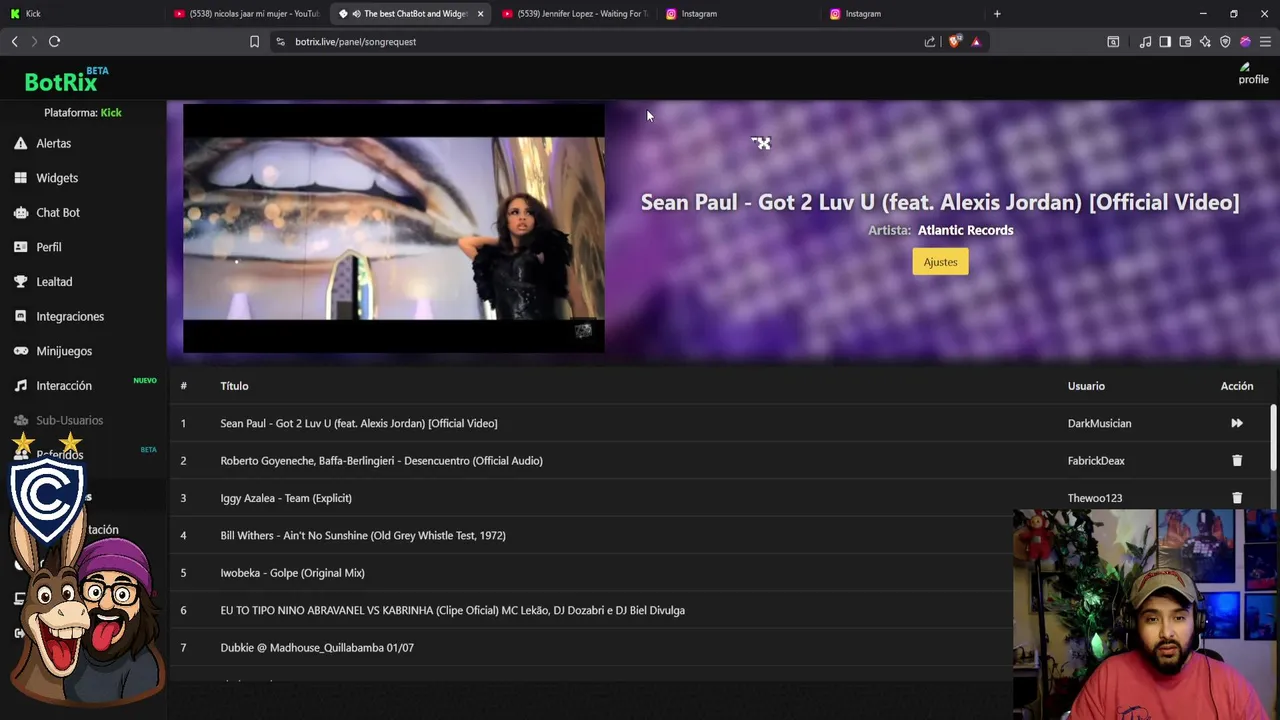Open Brave VPN shield icon
Screen dimensions: 1280x720
click(1225, 42)
